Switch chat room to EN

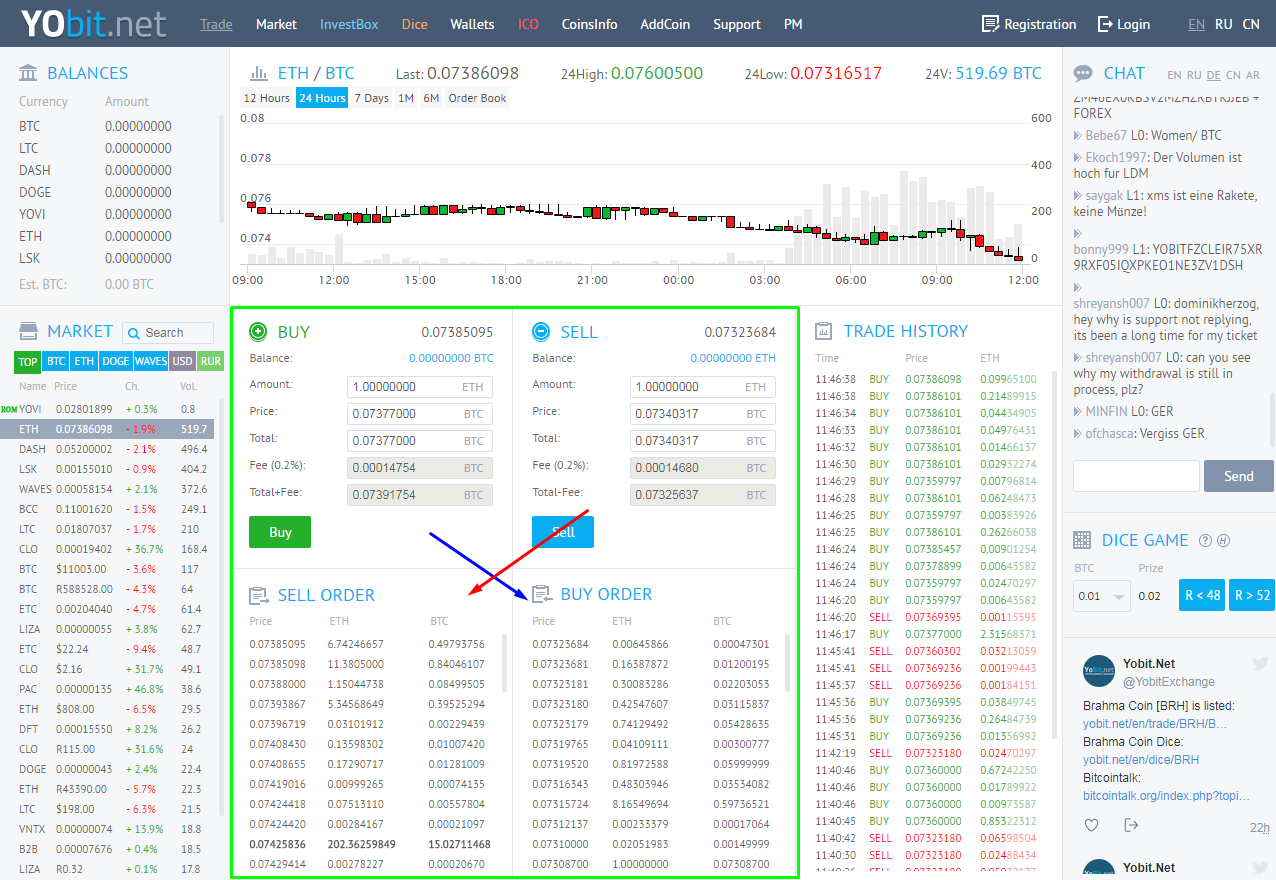point(1174,75)
